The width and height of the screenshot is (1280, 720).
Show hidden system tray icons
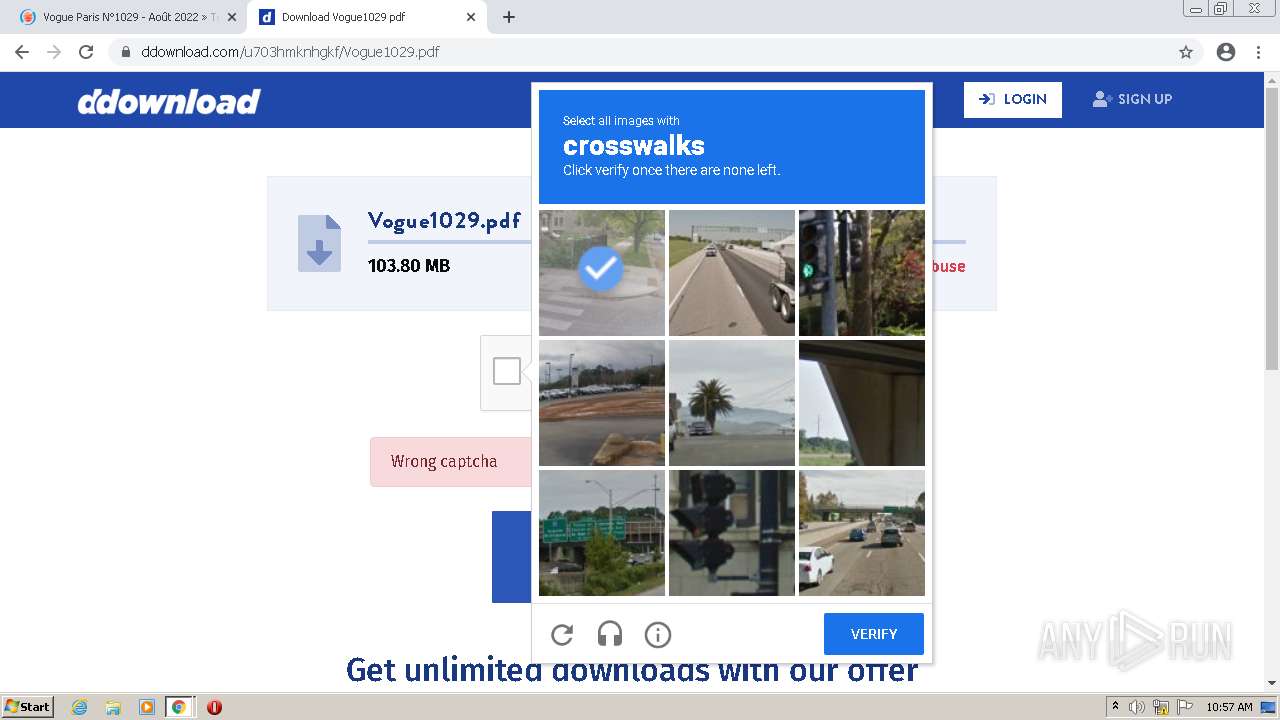(1116, 707)
